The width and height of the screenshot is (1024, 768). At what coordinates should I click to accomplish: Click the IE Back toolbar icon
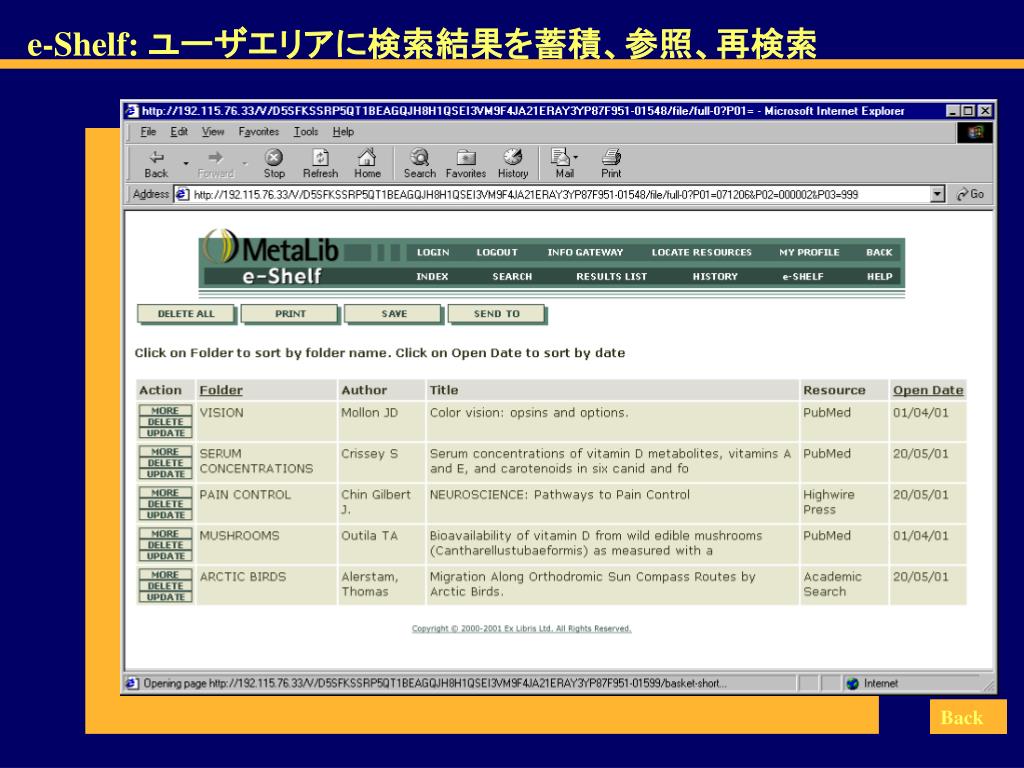(156, 163)
